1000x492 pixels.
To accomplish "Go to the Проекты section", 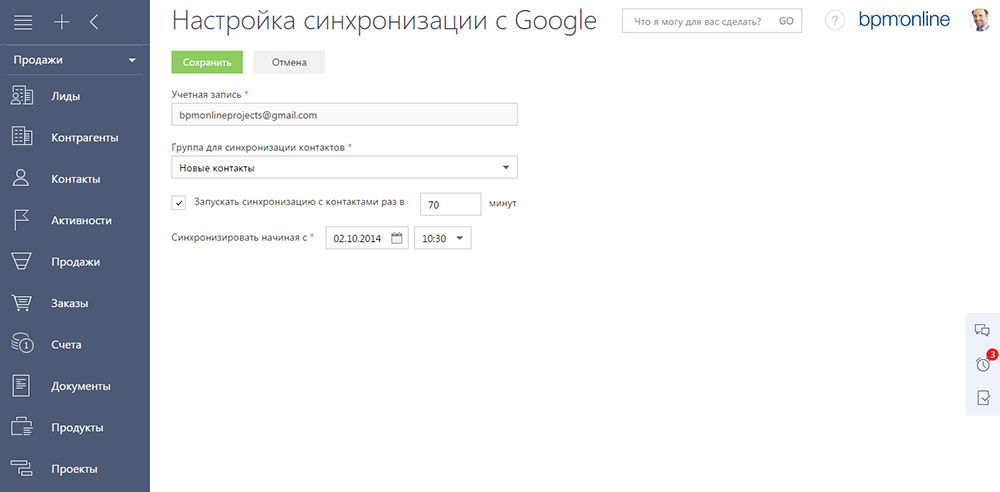I will (75, 470).
